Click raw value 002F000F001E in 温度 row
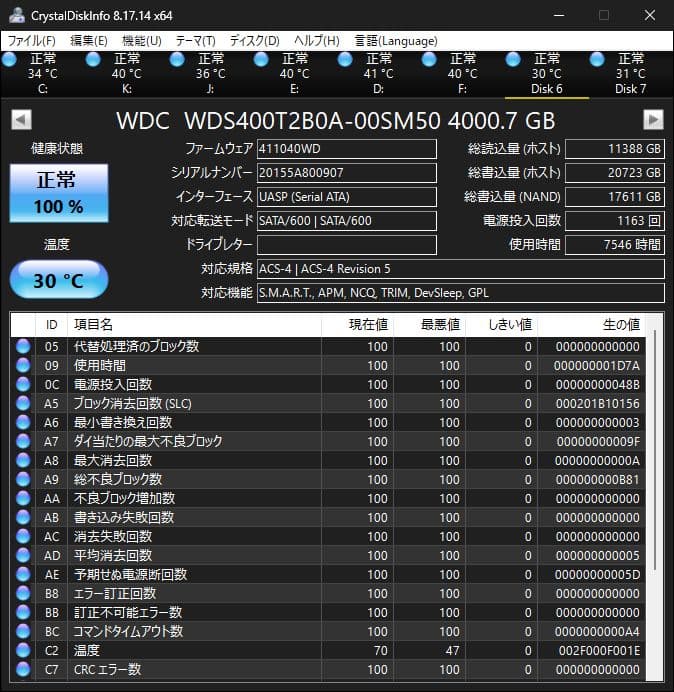This screenshot has width=674, height=692. click(599, 651)
